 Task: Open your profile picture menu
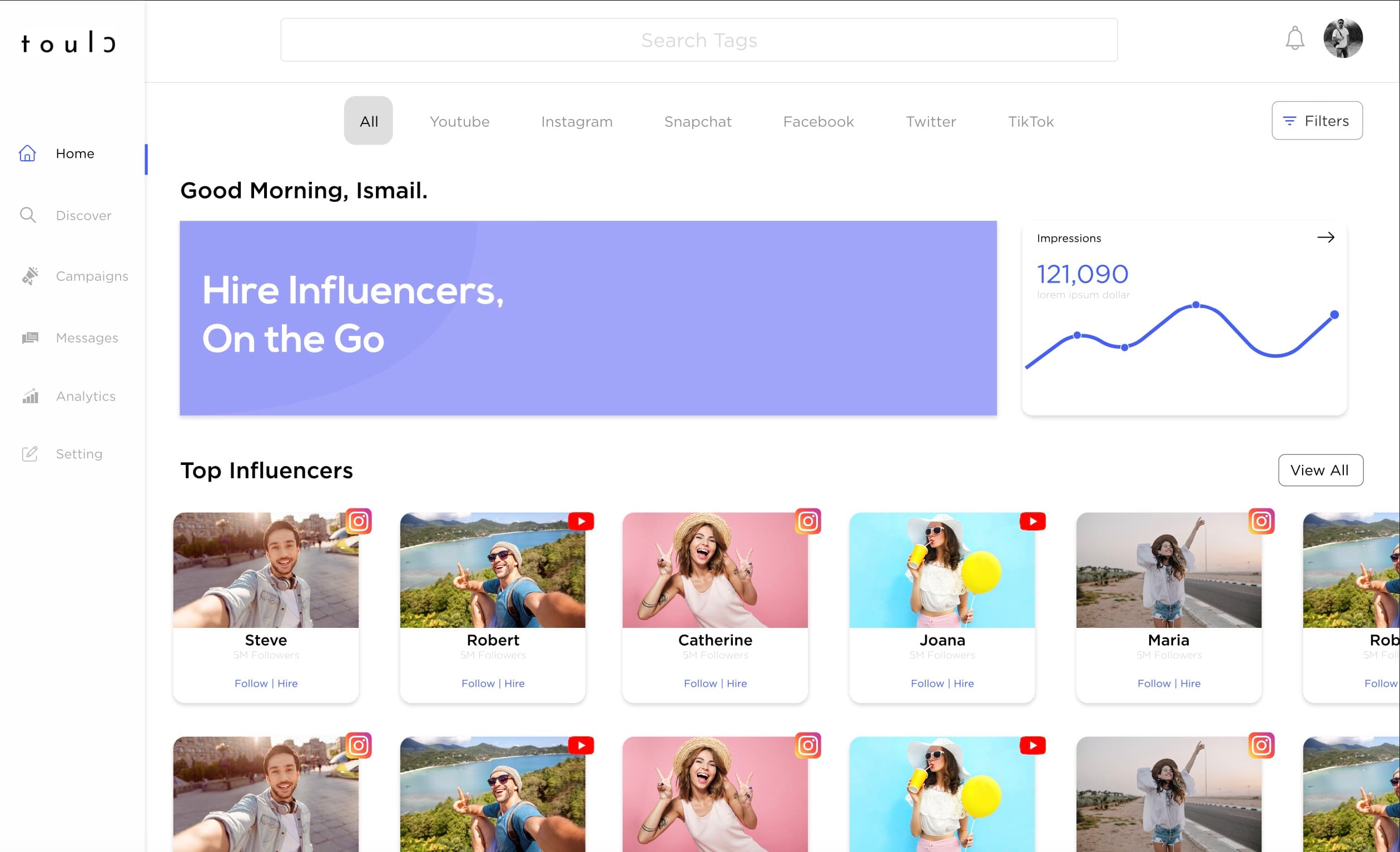[x=1344, y=38]
